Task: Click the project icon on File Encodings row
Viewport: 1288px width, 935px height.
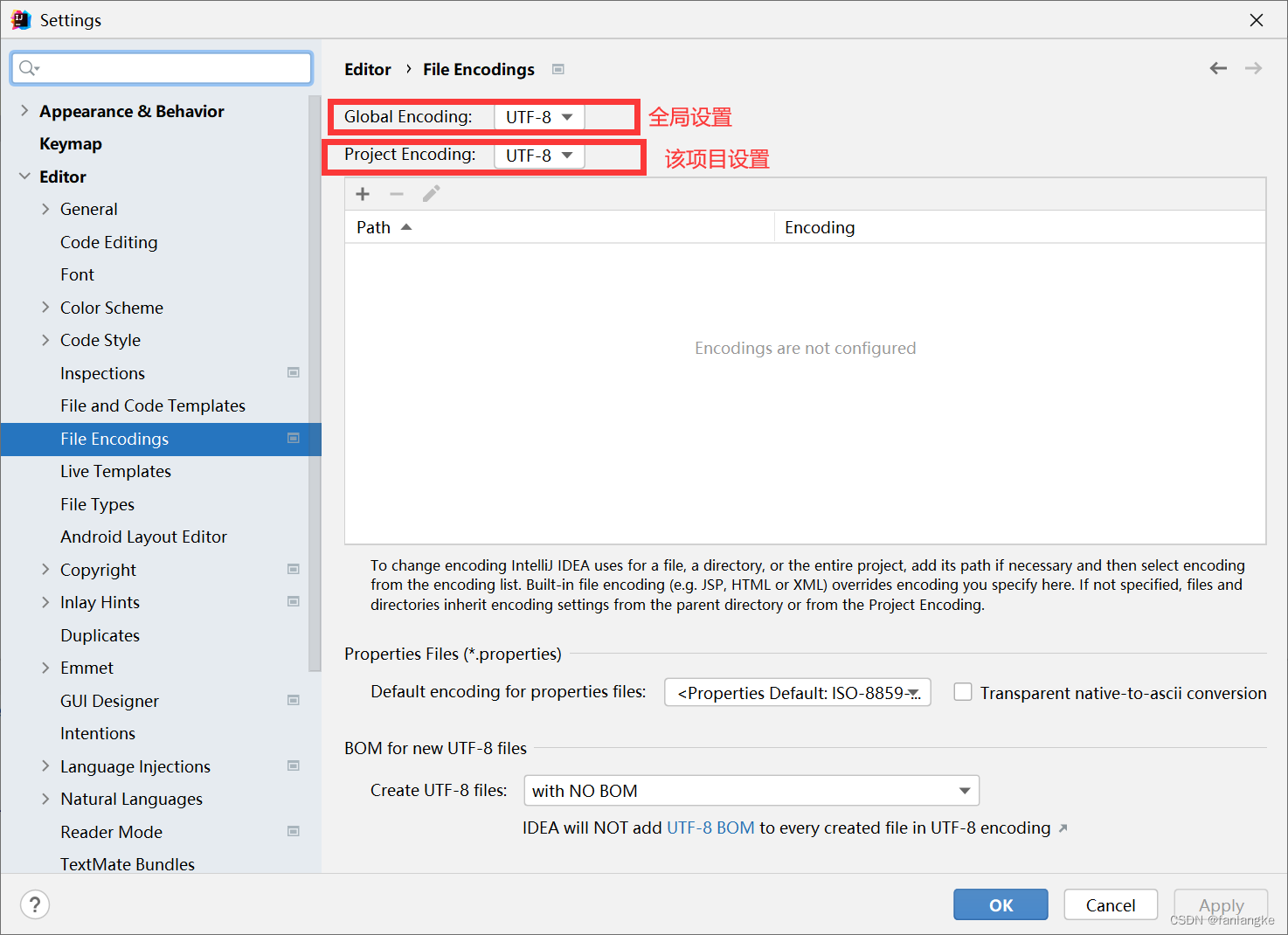Action: (294, 438)
